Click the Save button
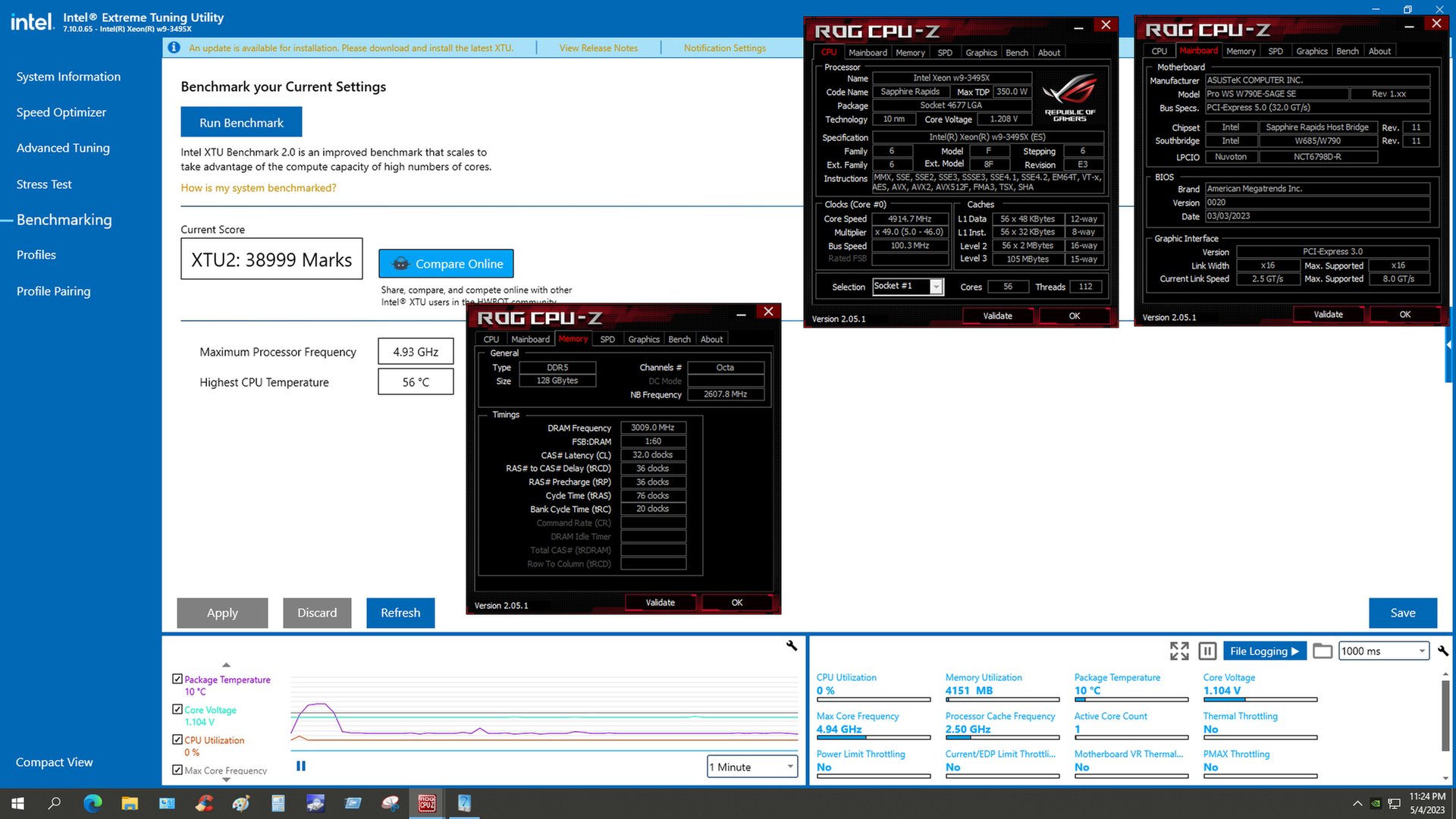The width and height of the screenshot is (1456, 819). 1403,613
